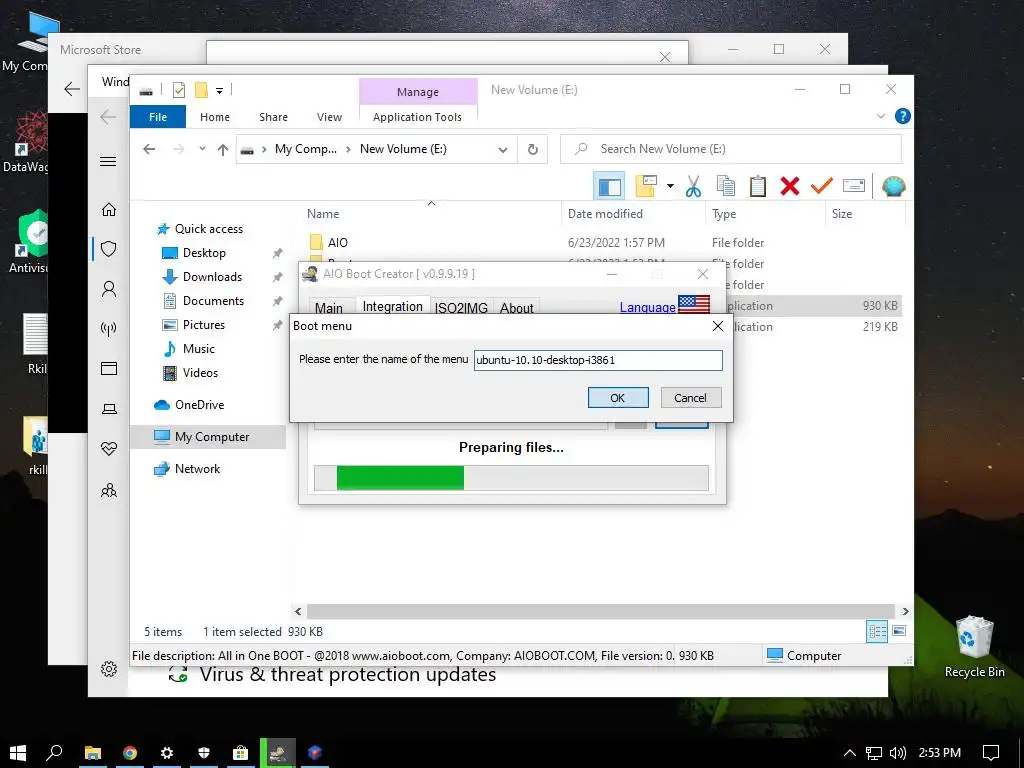1024x768 pixels.
Task: Open the Application Tools ribbon tab
Action: point(417,117)
